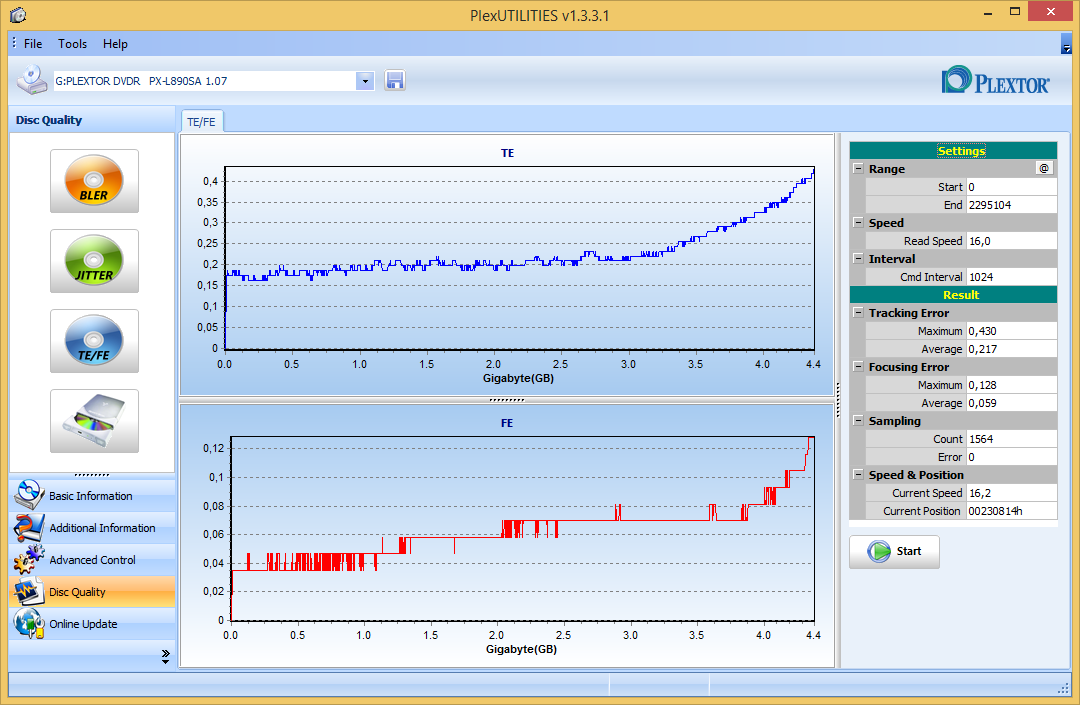Open the TE/FE disc test
1080x705 pixels.
click(94, 341)
